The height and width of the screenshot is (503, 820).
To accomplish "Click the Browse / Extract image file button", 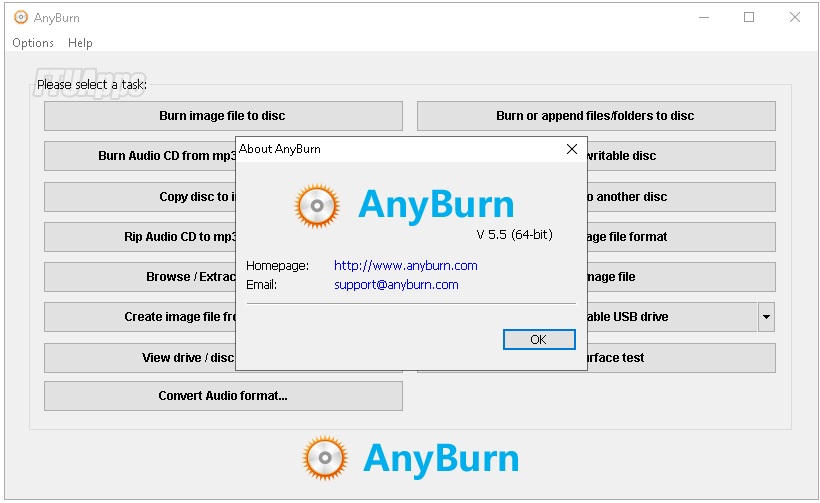I will (x=140, y=277).
